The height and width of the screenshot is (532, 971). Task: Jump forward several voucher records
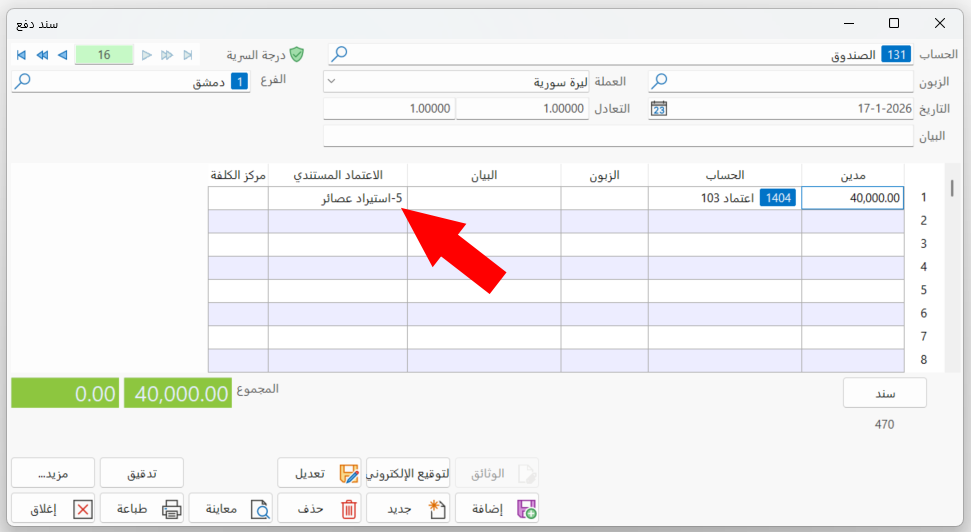click(167, 55)
